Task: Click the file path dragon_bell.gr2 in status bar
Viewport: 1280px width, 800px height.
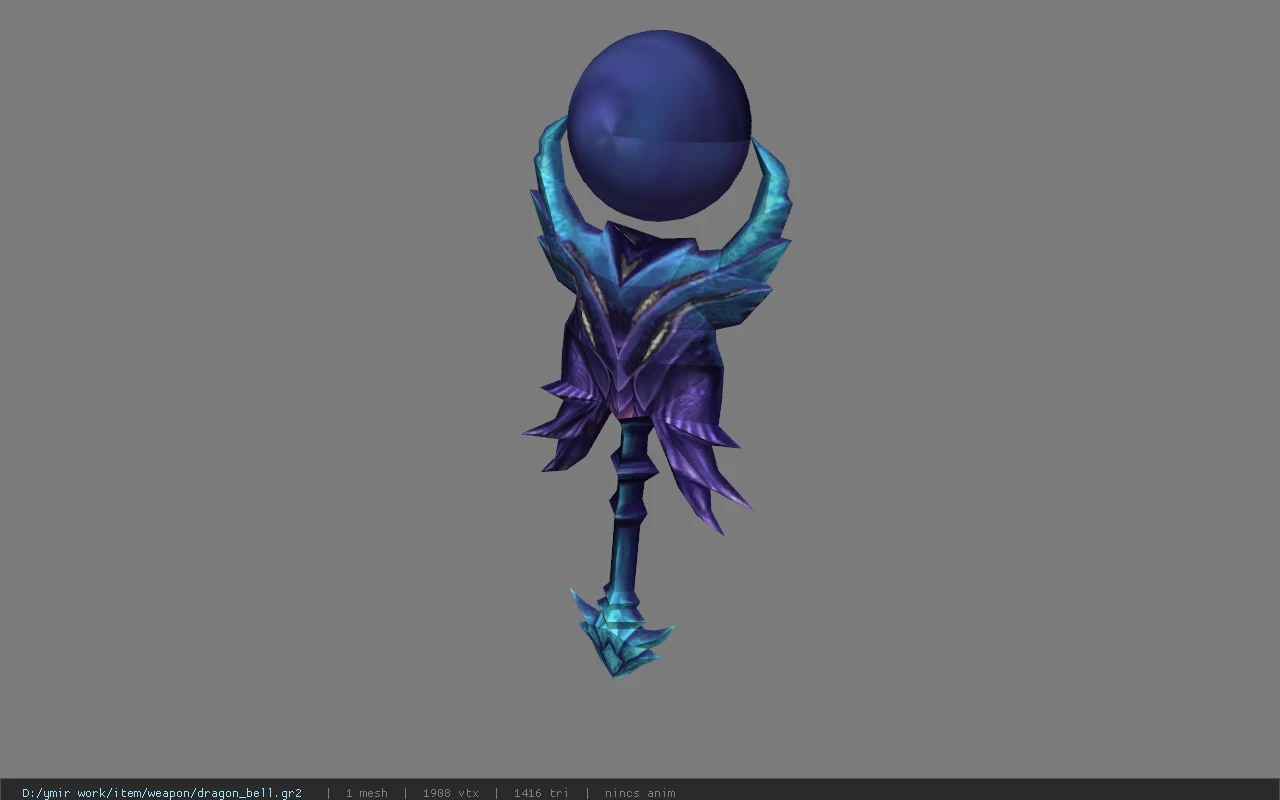Action: click(162, 793)
